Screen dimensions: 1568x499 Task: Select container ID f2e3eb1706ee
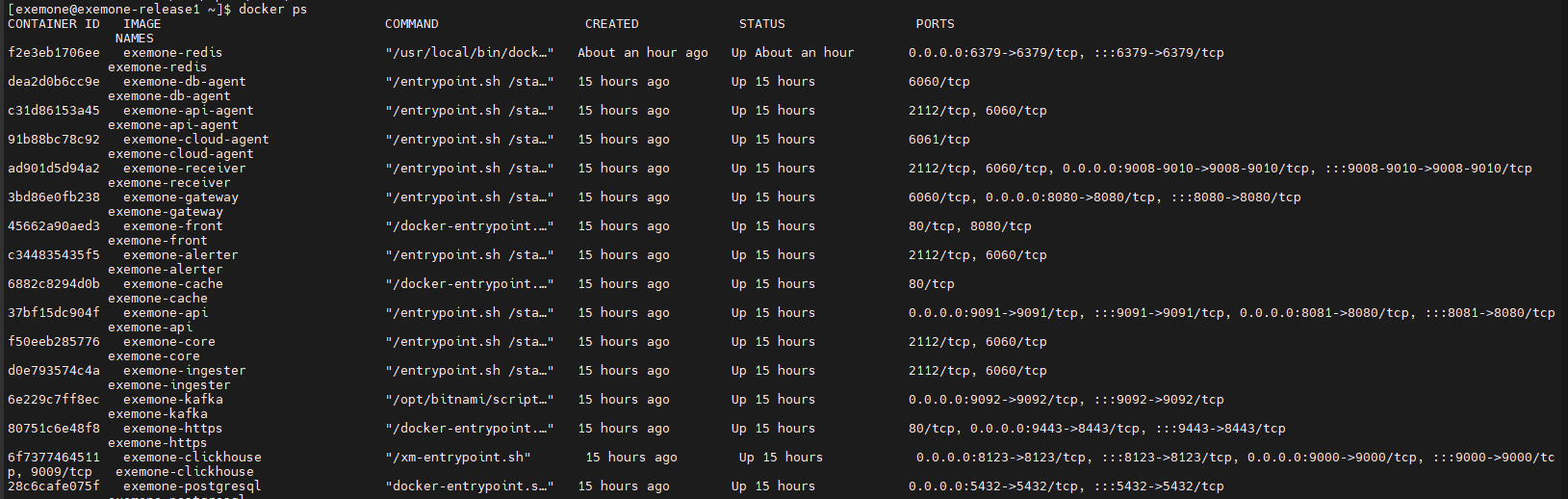53,53
